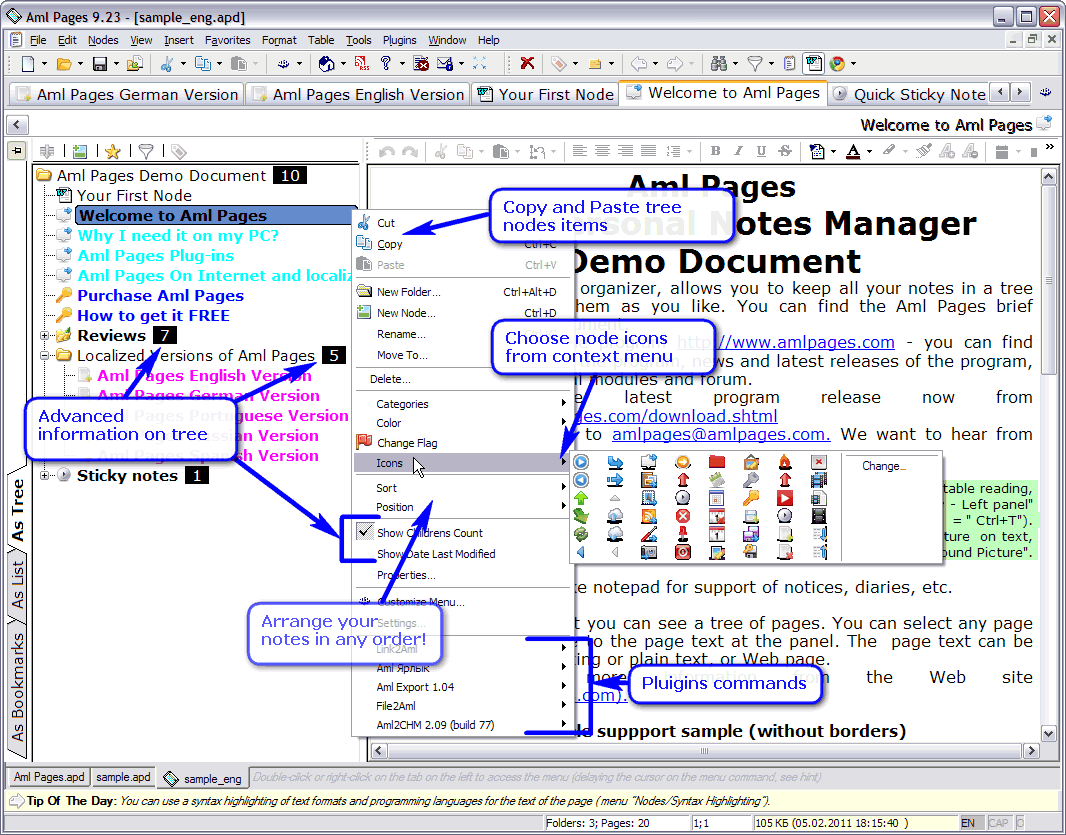Screen dimensions: 1066x835
Task: Enable Show Date Last Modified option
Action: (435, 554)
